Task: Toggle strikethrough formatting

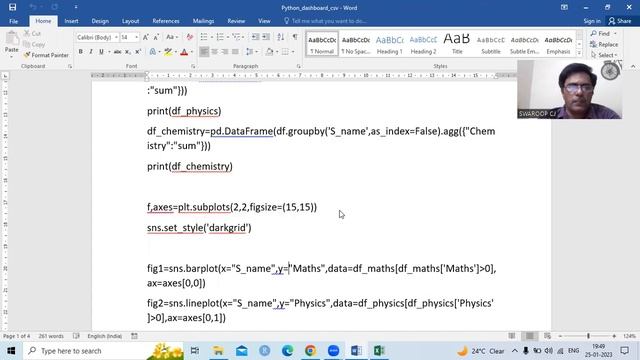Action: pyautogui.click(x=117, y=52)
